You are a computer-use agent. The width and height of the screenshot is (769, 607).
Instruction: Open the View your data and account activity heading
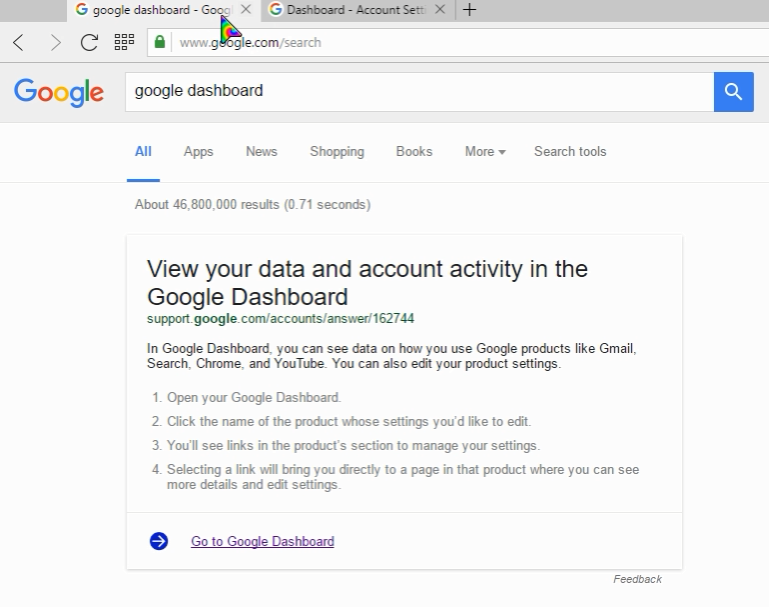point(367,282)
